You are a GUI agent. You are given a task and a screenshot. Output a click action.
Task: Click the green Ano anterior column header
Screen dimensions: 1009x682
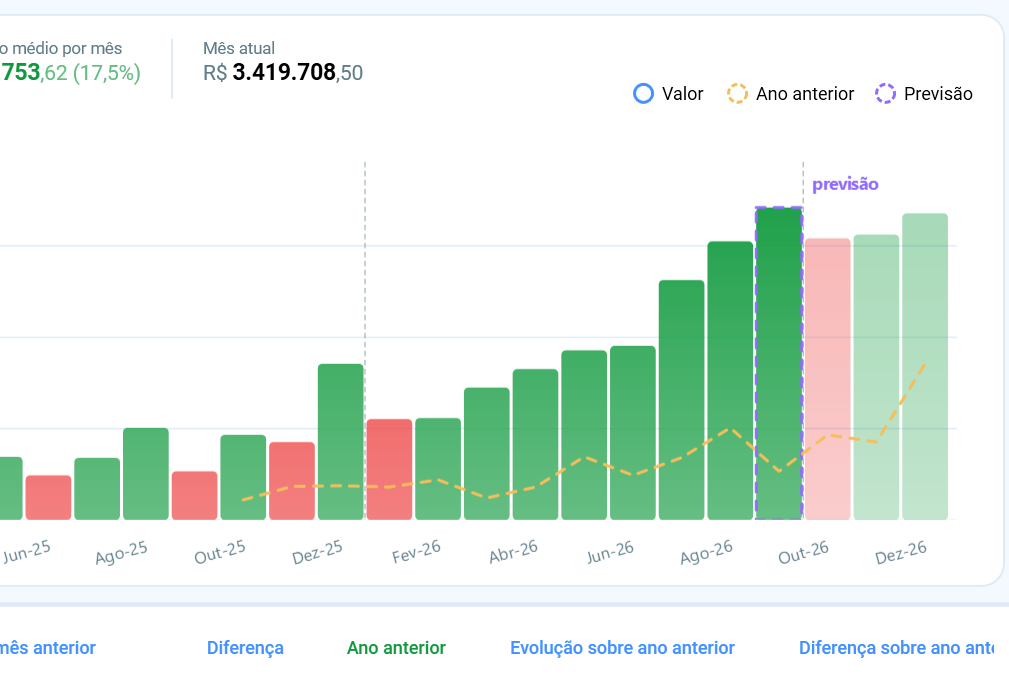coord(396,648)
